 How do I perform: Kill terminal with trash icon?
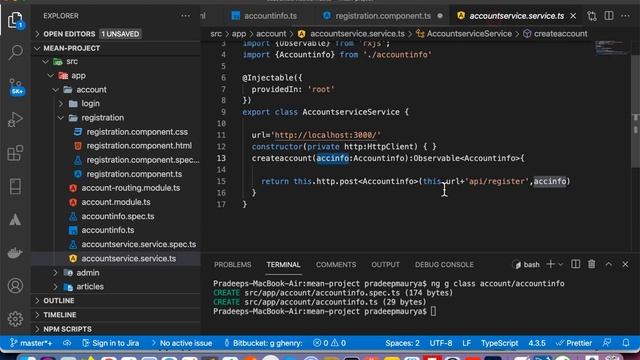pos(591,264)
